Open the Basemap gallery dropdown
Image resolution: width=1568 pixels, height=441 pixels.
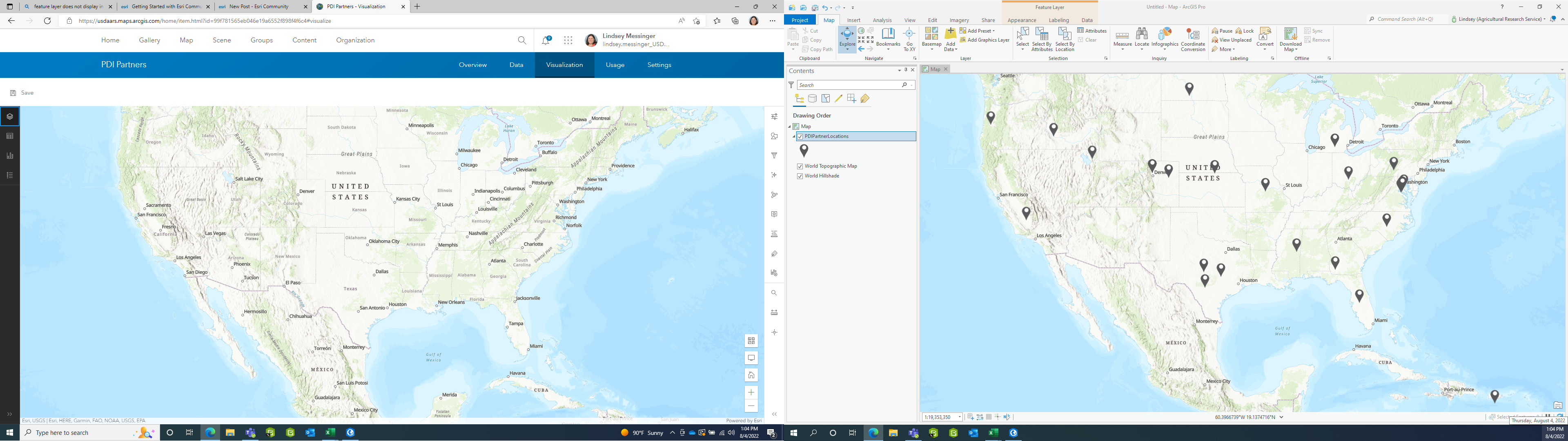pos(931,40)
